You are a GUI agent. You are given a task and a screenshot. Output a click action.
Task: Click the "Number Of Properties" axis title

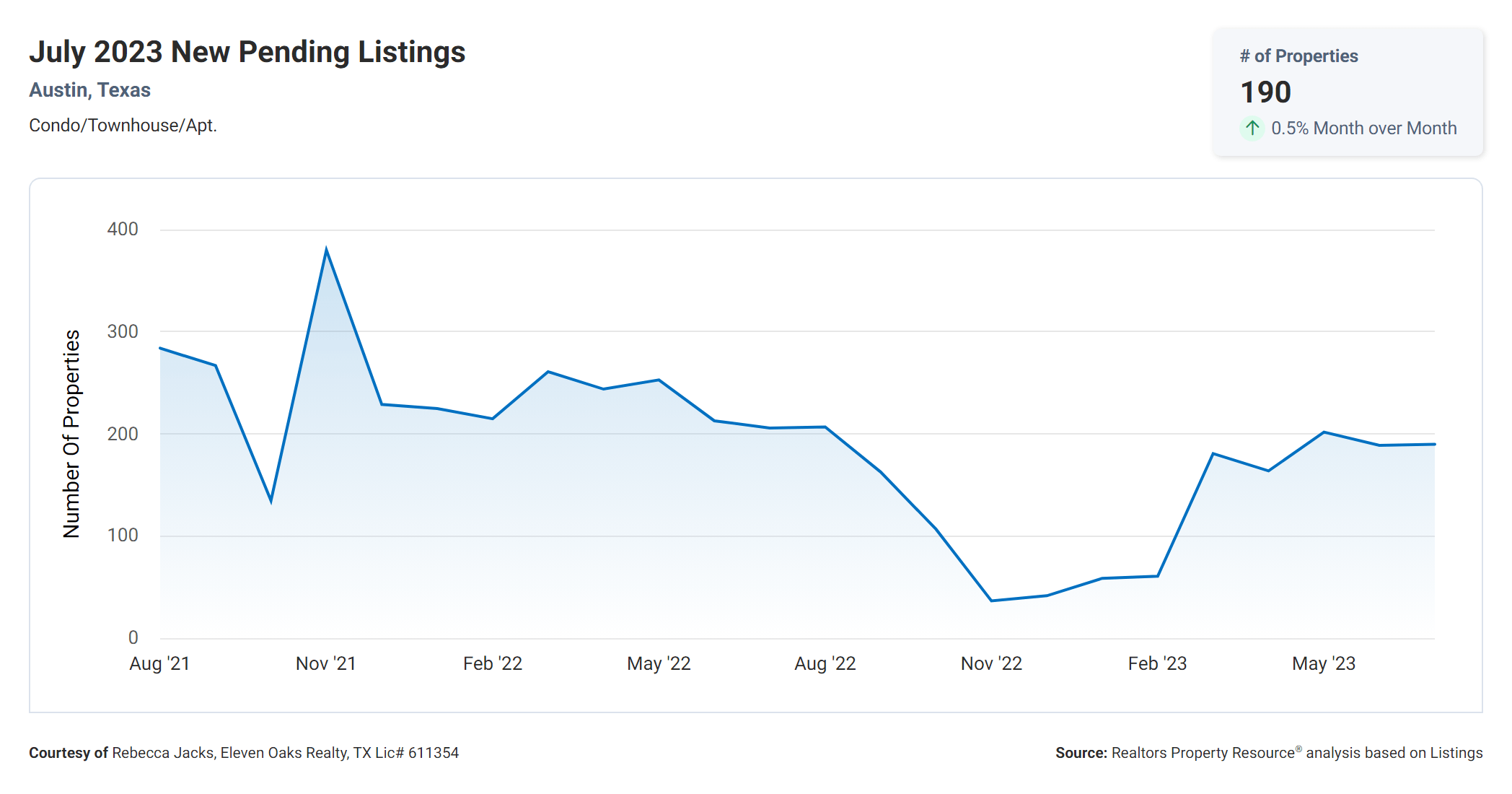tap(71, 434)
